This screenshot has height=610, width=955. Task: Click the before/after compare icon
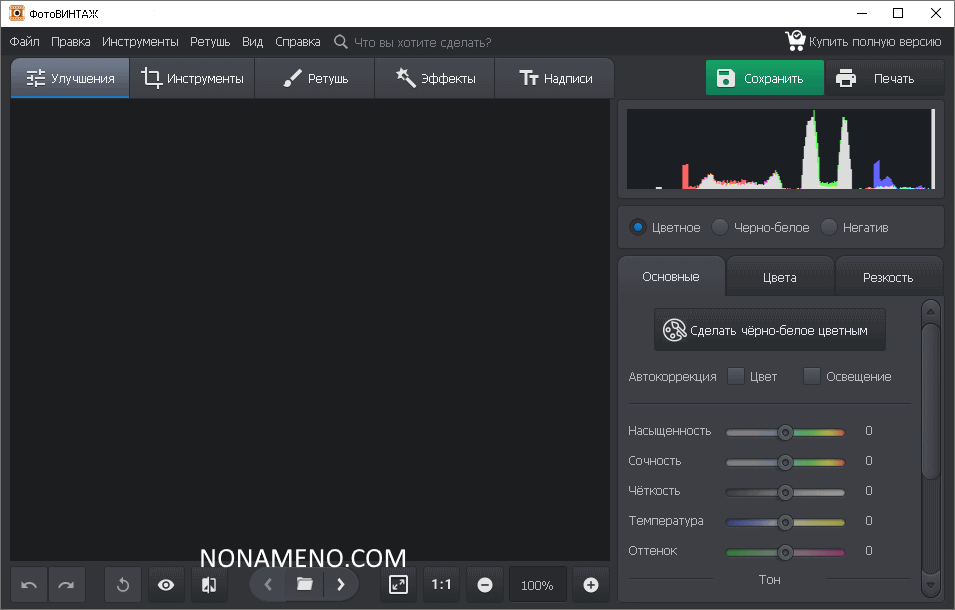pos(209,585)
